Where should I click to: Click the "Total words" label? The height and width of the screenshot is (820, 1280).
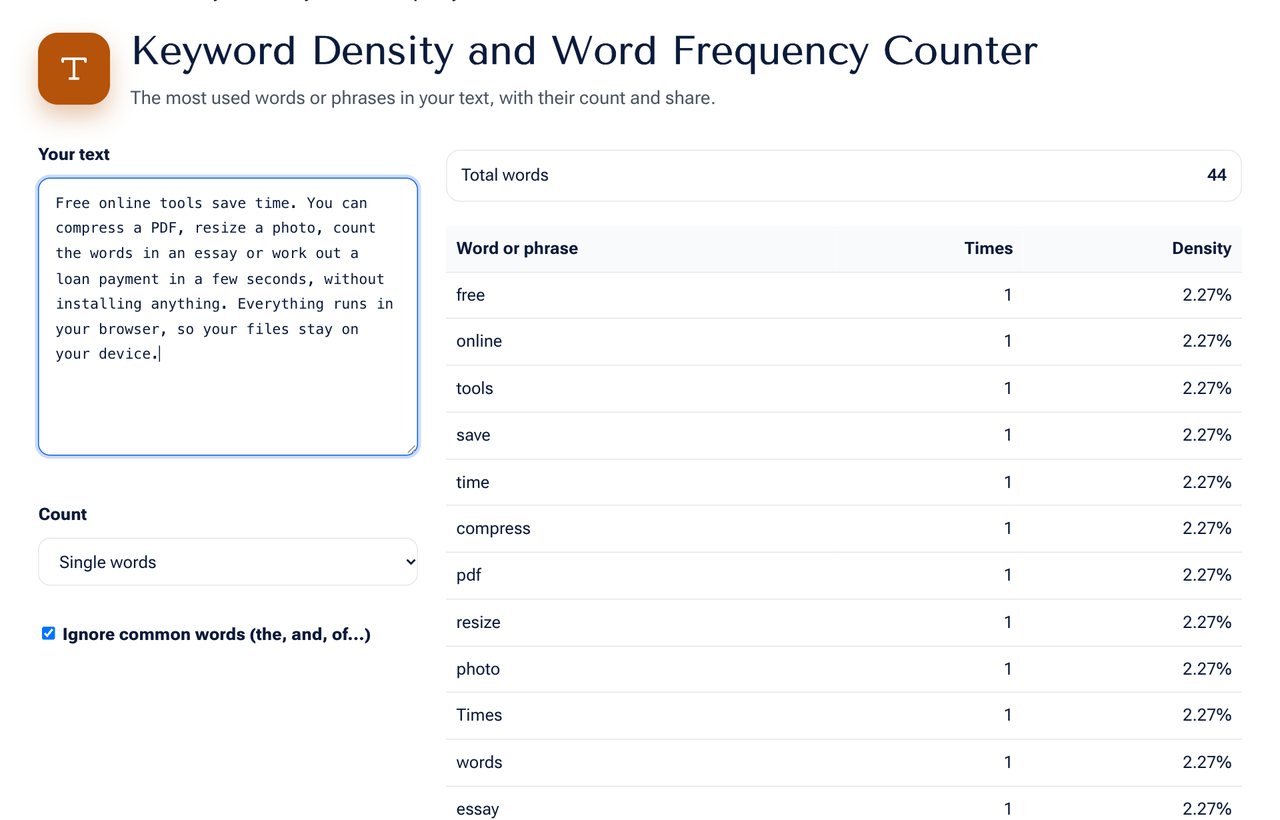(505, 175)
